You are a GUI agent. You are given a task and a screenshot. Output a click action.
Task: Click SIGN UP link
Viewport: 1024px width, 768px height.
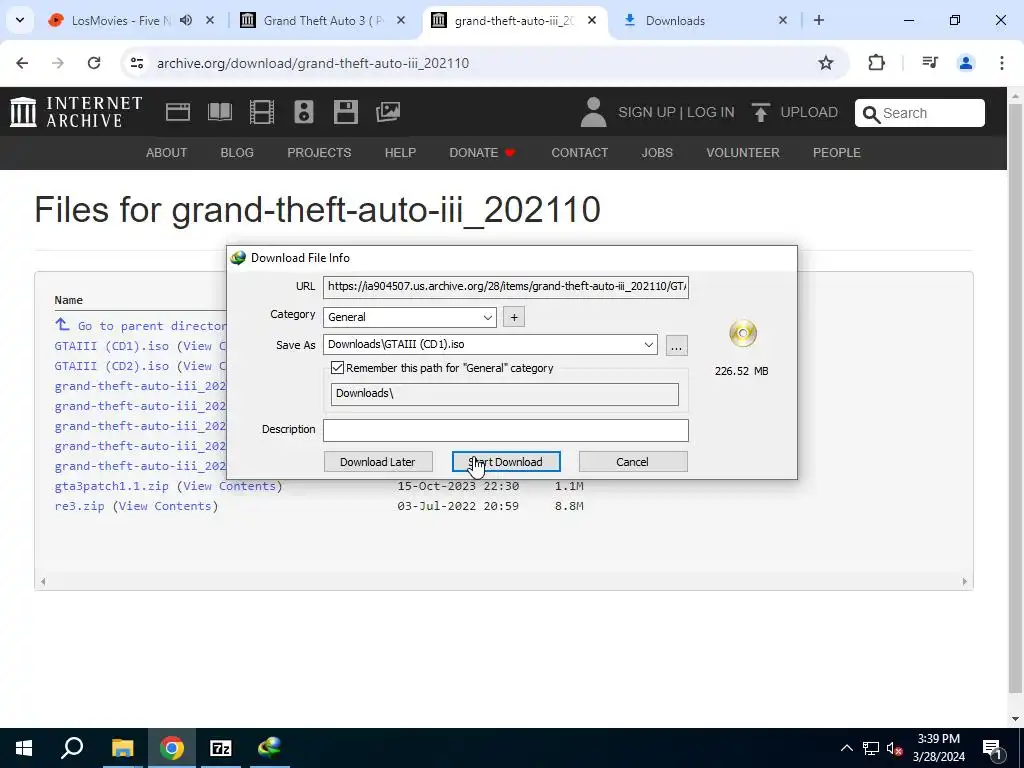[647, 112]
